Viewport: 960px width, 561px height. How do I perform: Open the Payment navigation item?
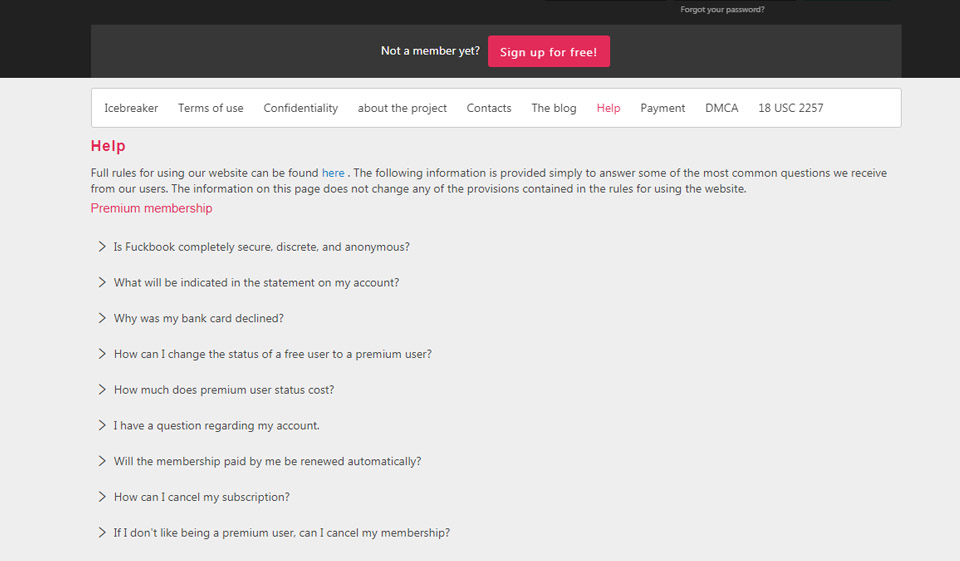pyautogui.click(x=663, y=108)
